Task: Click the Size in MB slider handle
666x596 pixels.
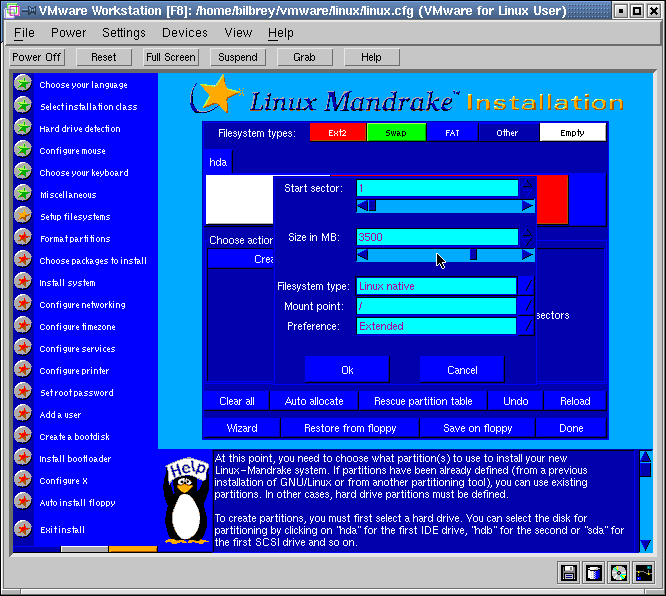Action: point(473,255)
